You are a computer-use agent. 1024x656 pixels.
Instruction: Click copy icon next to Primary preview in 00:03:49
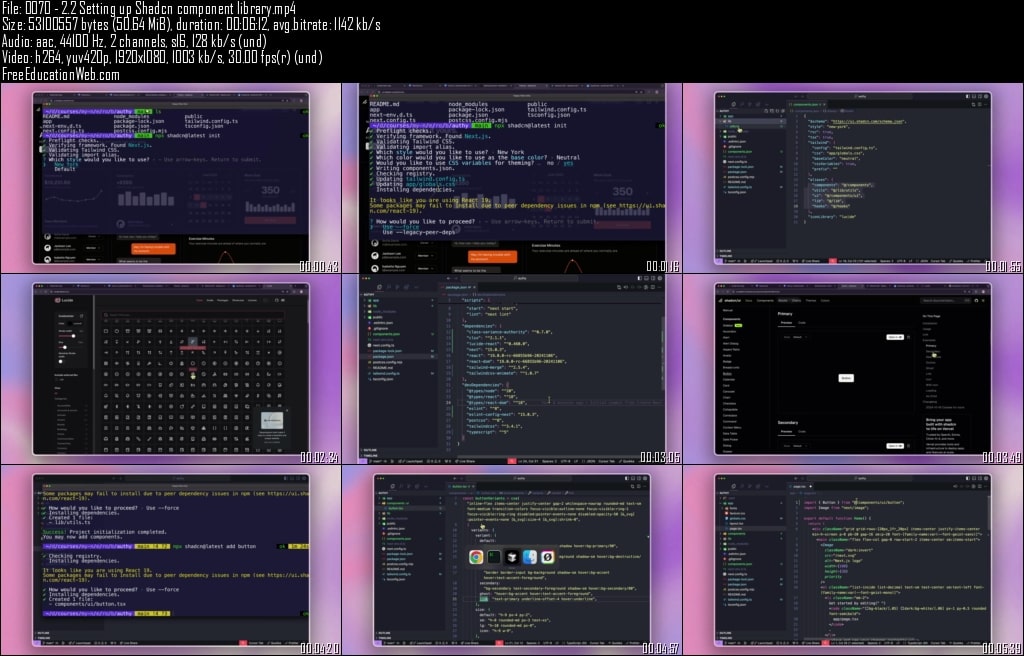pos(908,337)
